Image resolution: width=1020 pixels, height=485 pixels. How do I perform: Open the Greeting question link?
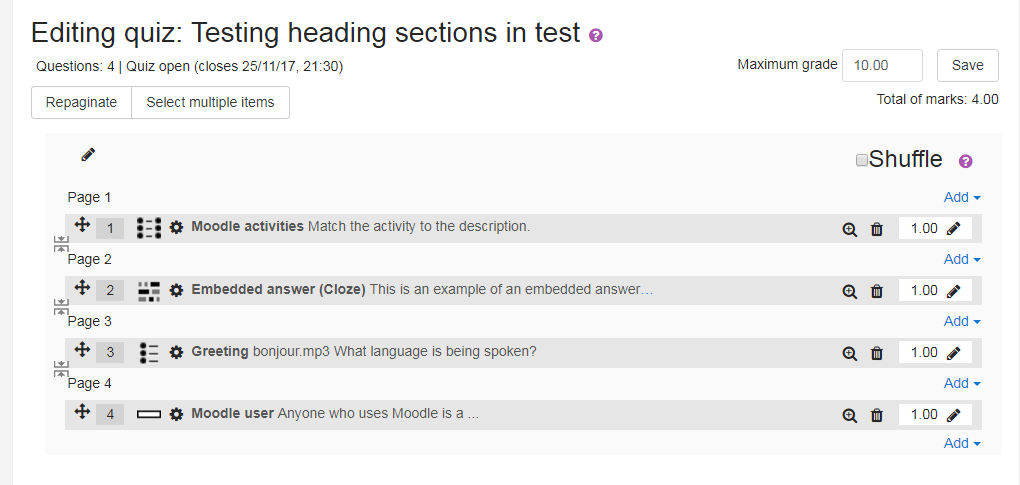tap(220, 352)
